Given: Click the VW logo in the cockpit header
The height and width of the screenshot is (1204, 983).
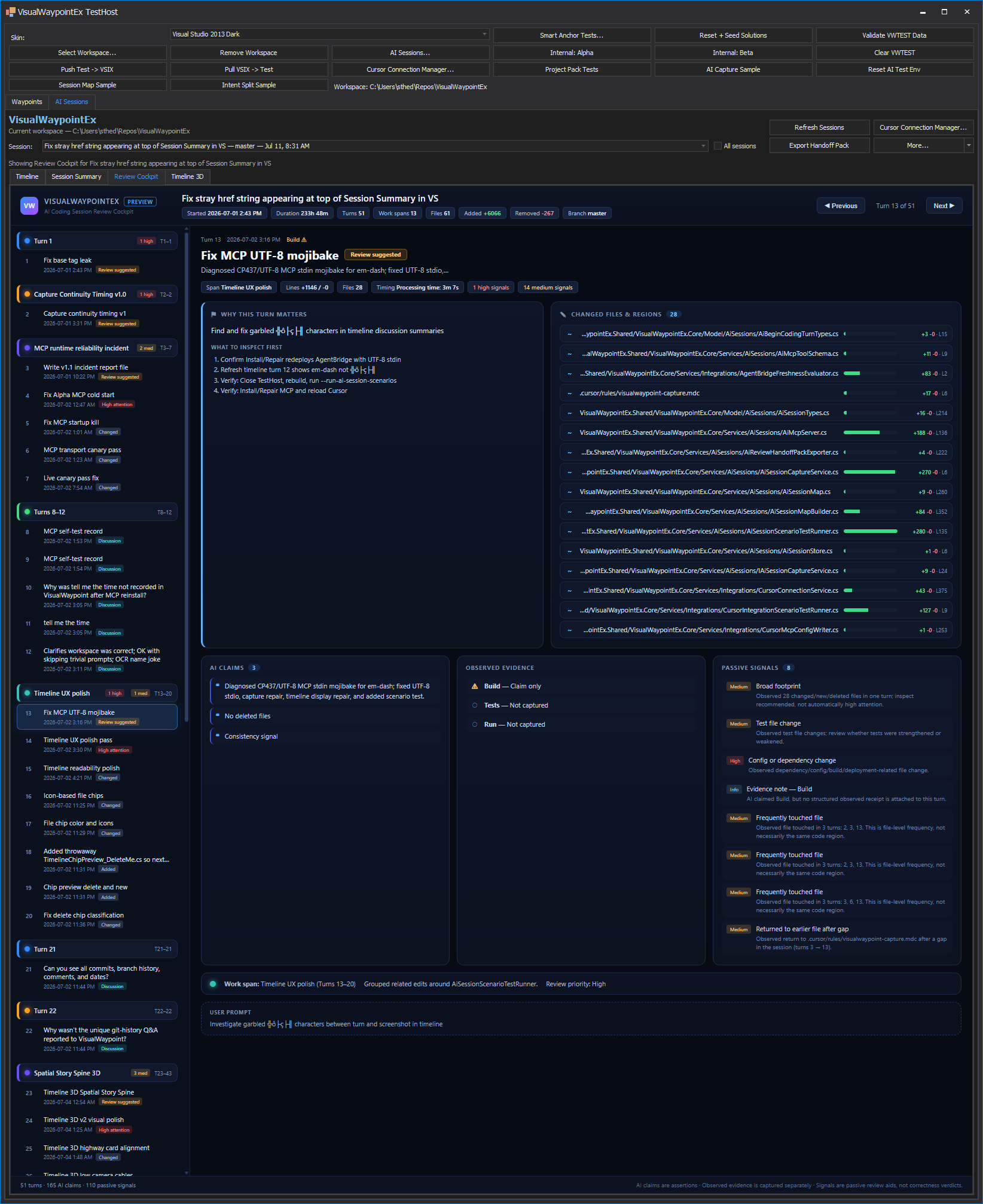Looking at the screenshot, I should [x=29, y=206].
